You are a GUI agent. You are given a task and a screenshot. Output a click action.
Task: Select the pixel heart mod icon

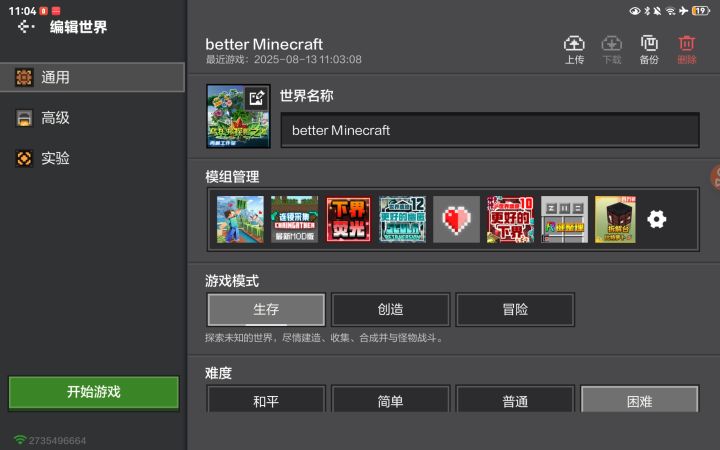pyautogui.click(x=456, y=219)
